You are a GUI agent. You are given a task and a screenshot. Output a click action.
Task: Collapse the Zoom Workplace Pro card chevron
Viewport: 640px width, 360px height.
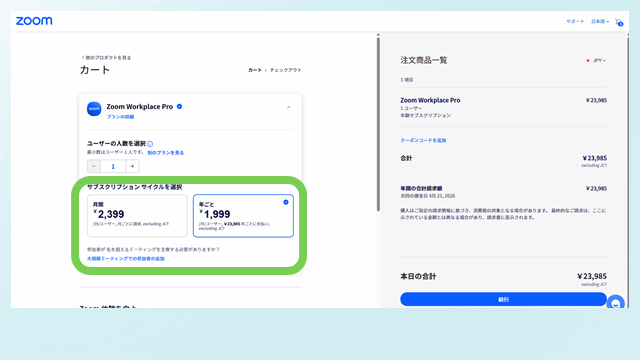[289, 107]
